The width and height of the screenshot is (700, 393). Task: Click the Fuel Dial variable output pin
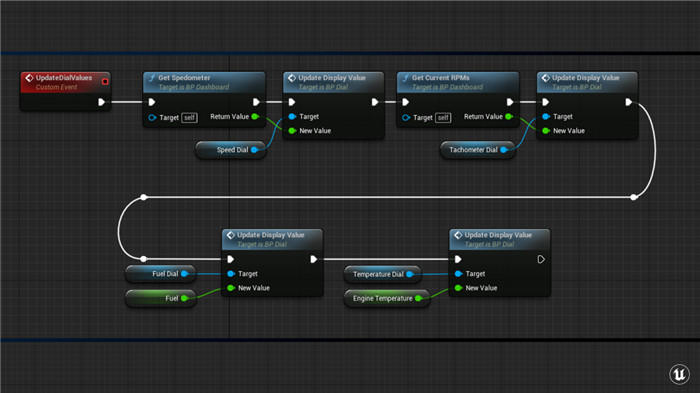coord(184,274)
